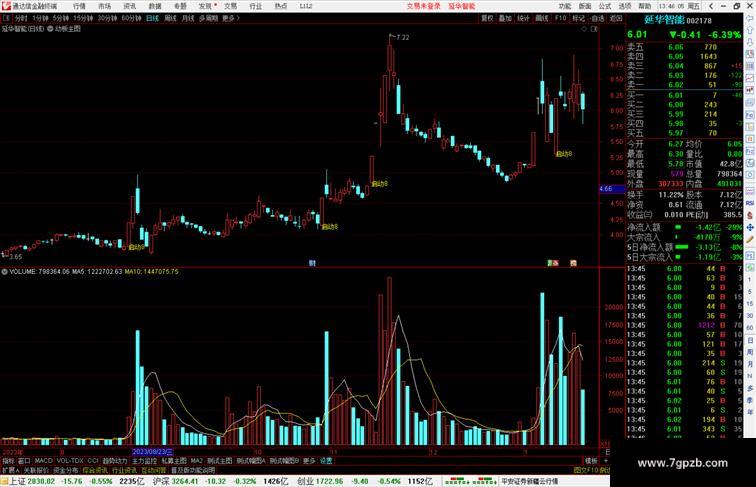Click the stock name 延华智能 002178 header
This screenshot has width=756, height=487.
pos(678,20)
